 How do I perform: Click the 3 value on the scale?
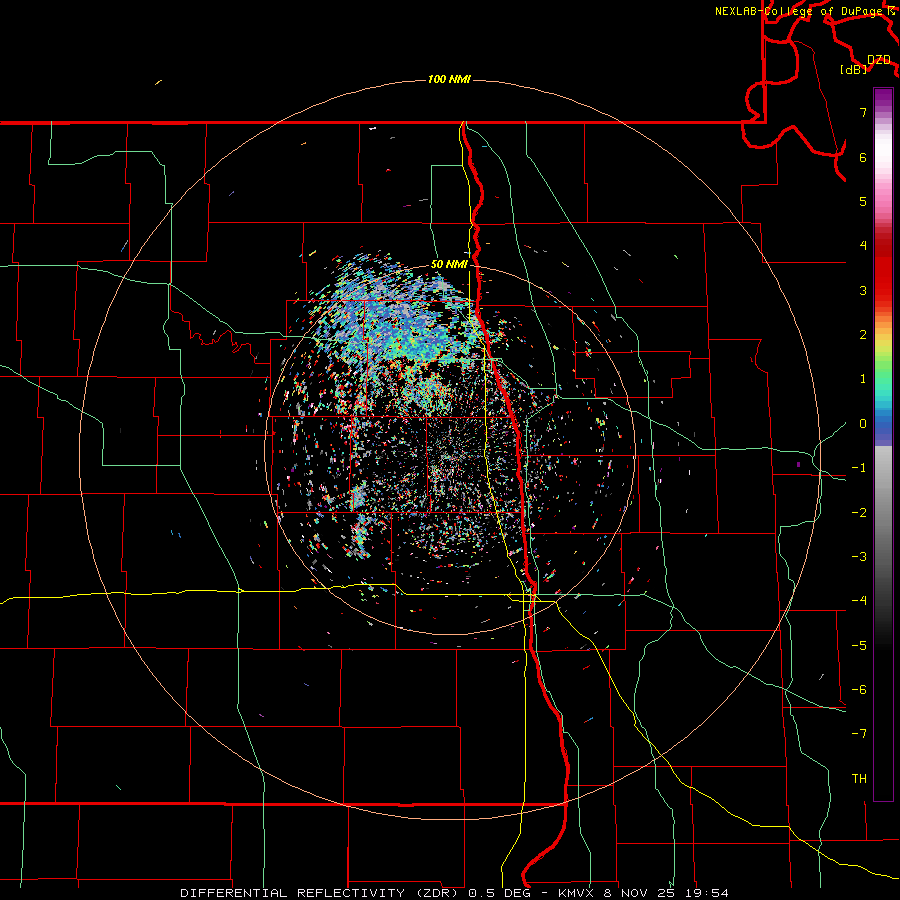(x=863, y=290)
